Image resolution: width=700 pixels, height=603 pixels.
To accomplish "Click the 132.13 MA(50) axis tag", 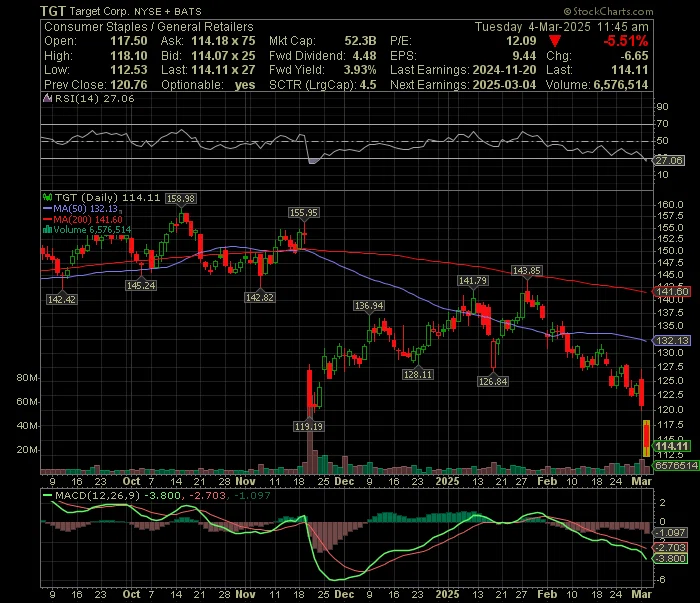I will (672, 340).
